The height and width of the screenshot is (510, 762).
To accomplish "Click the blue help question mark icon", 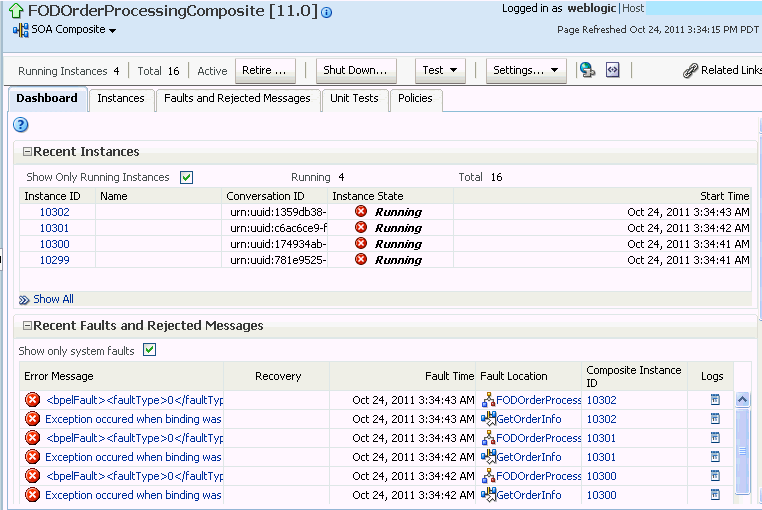I will pos(20,125).
